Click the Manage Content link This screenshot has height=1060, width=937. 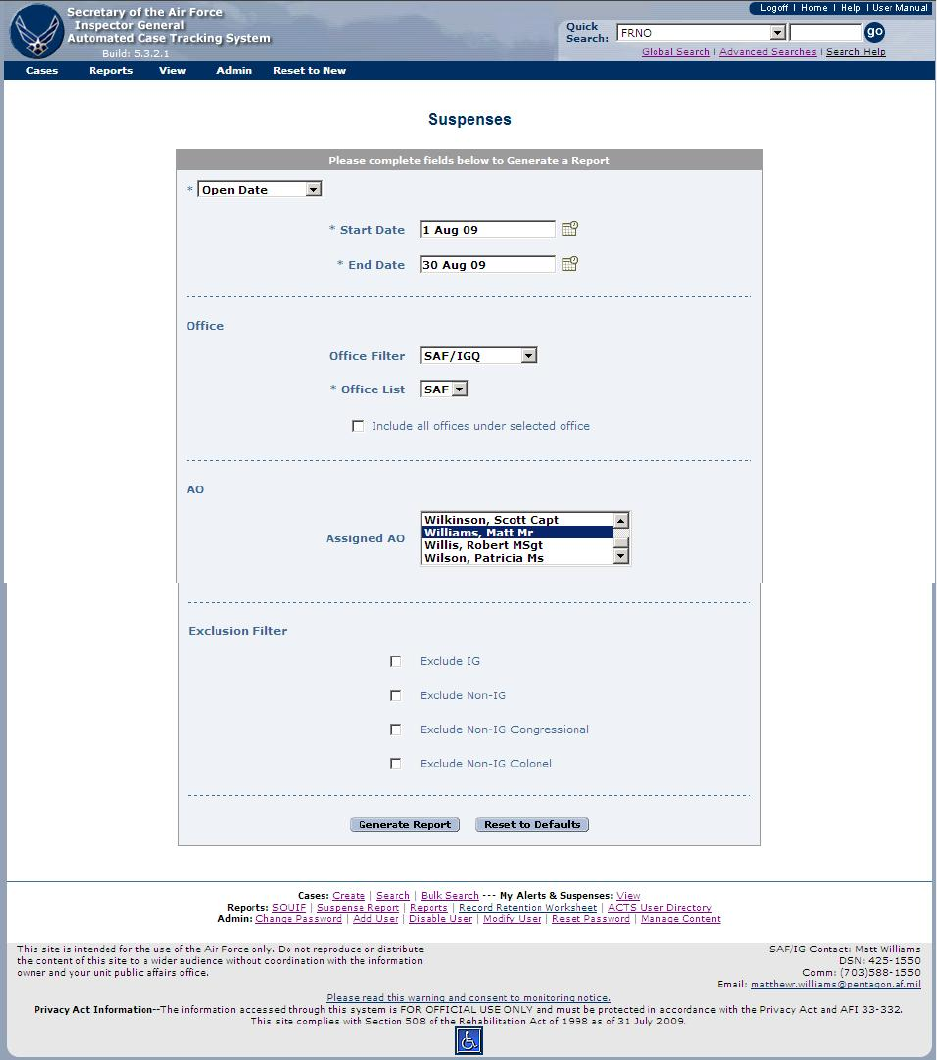click(x=681, y=919)
